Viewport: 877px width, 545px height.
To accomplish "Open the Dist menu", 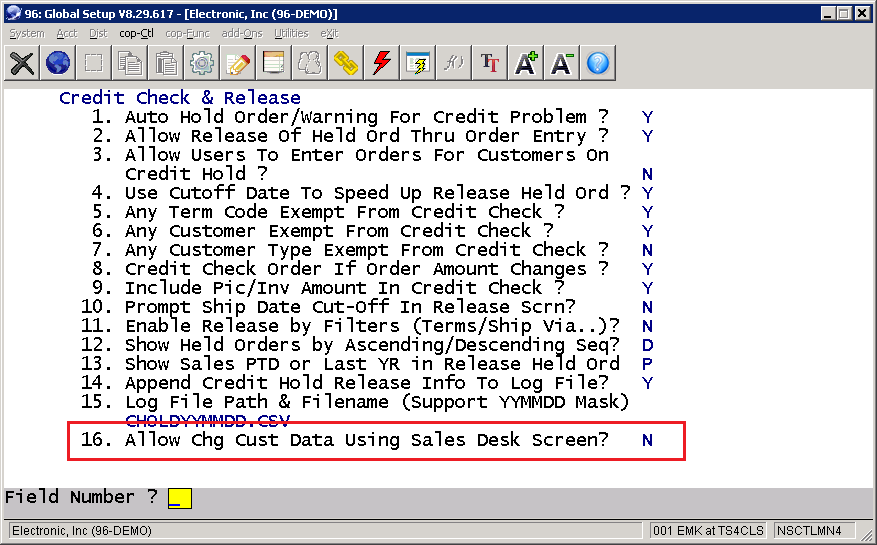I will click(98, 34).
